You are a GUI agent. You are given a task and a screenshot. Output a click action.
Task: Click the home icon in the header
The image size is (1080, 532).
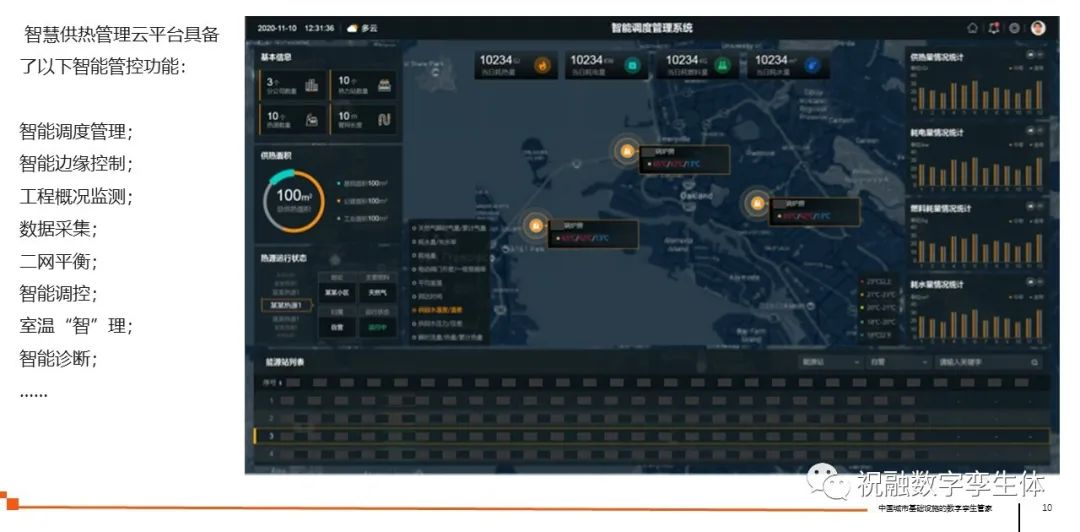pos(973,28)
